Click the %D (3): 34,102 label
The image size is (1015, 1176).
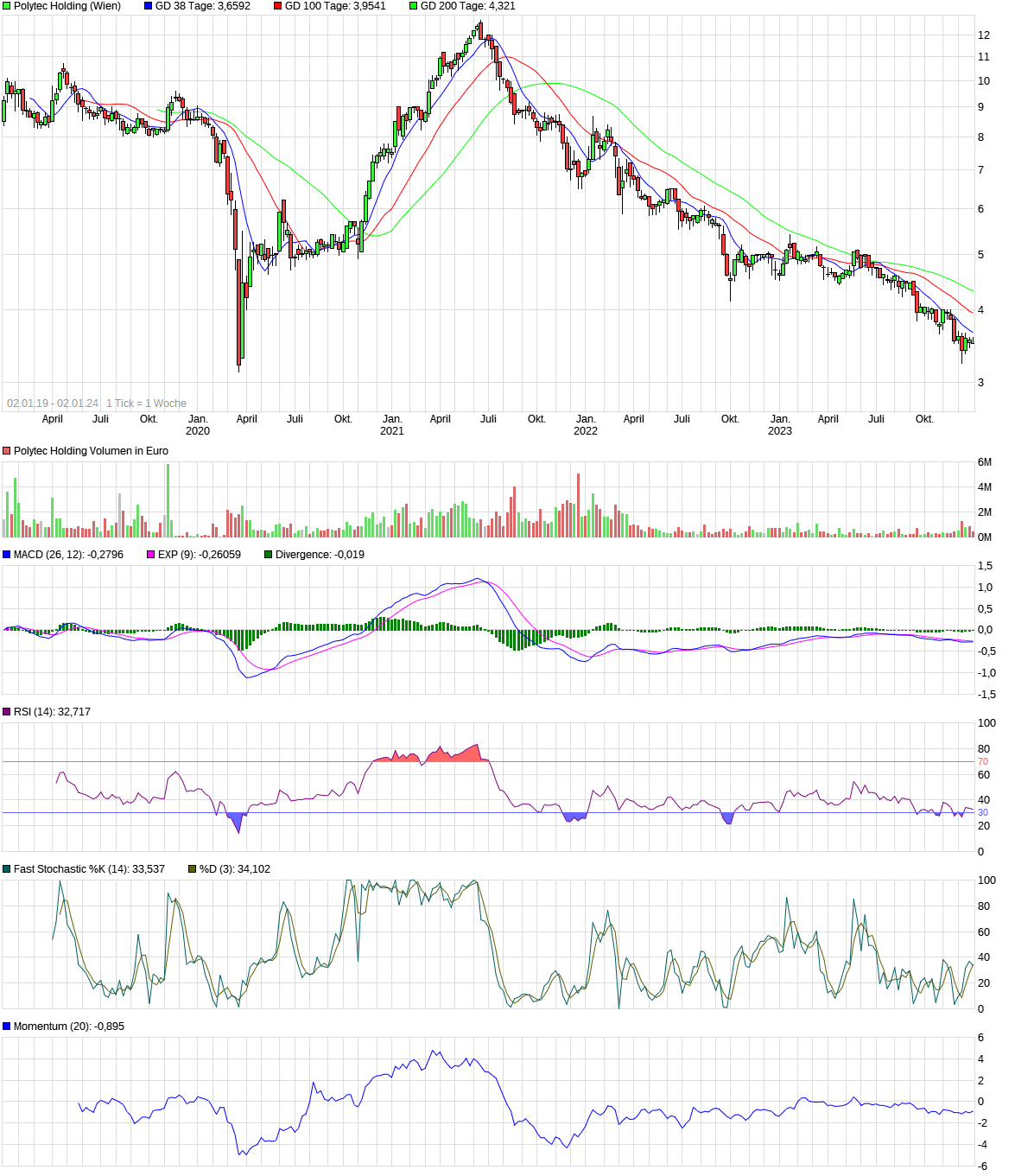coord(235,869)
